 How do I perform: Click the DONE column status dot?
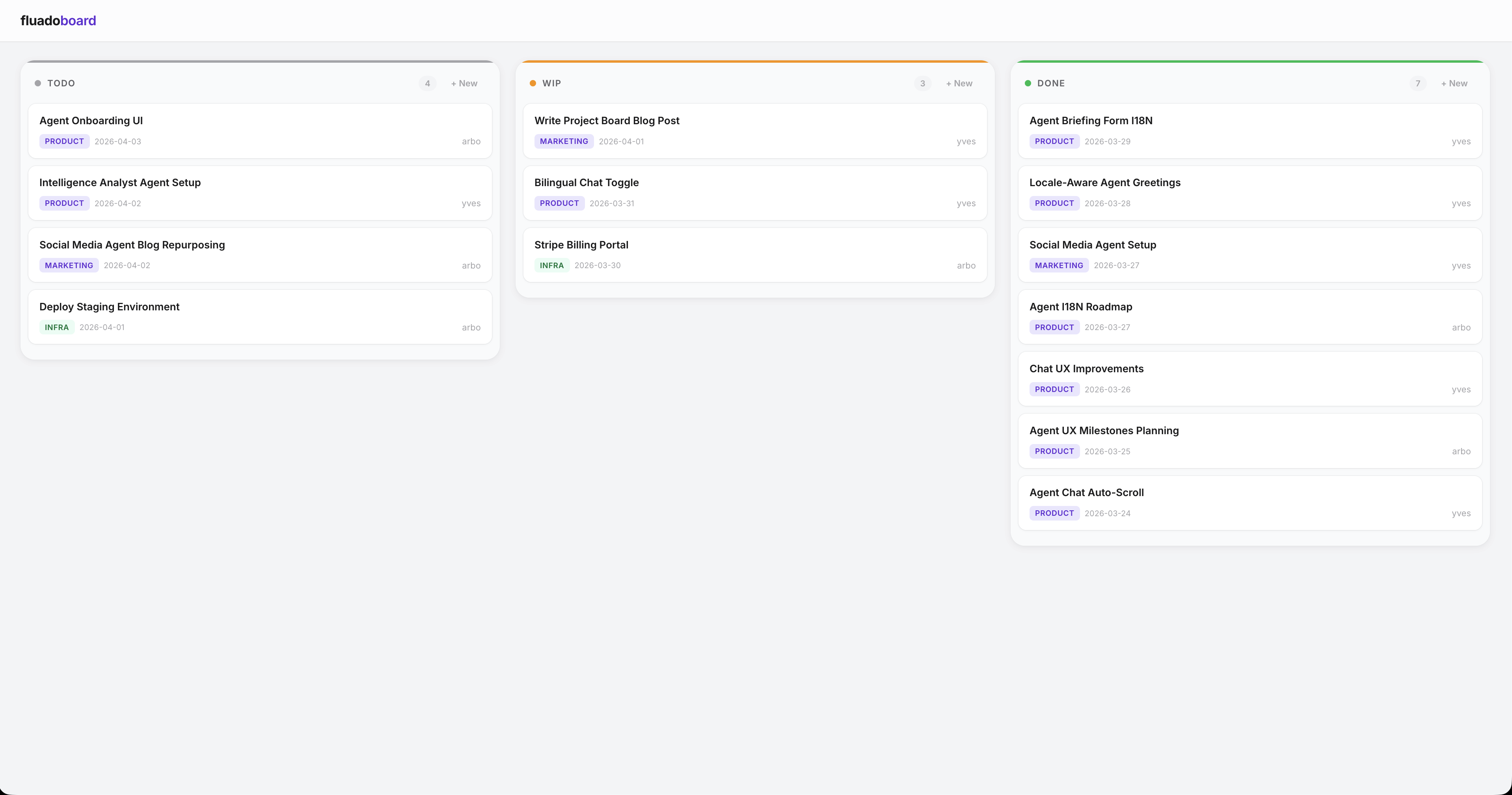pos(1028,83)
